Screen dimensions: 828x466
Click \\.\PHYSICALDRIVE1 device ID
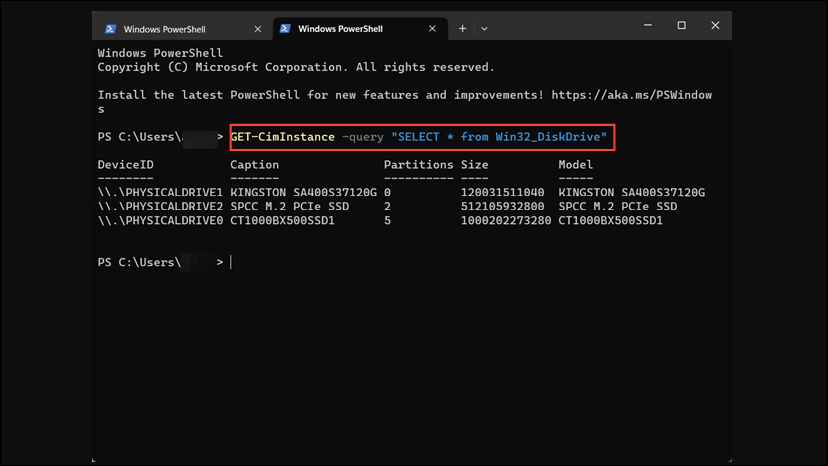[x=160, y=193]
